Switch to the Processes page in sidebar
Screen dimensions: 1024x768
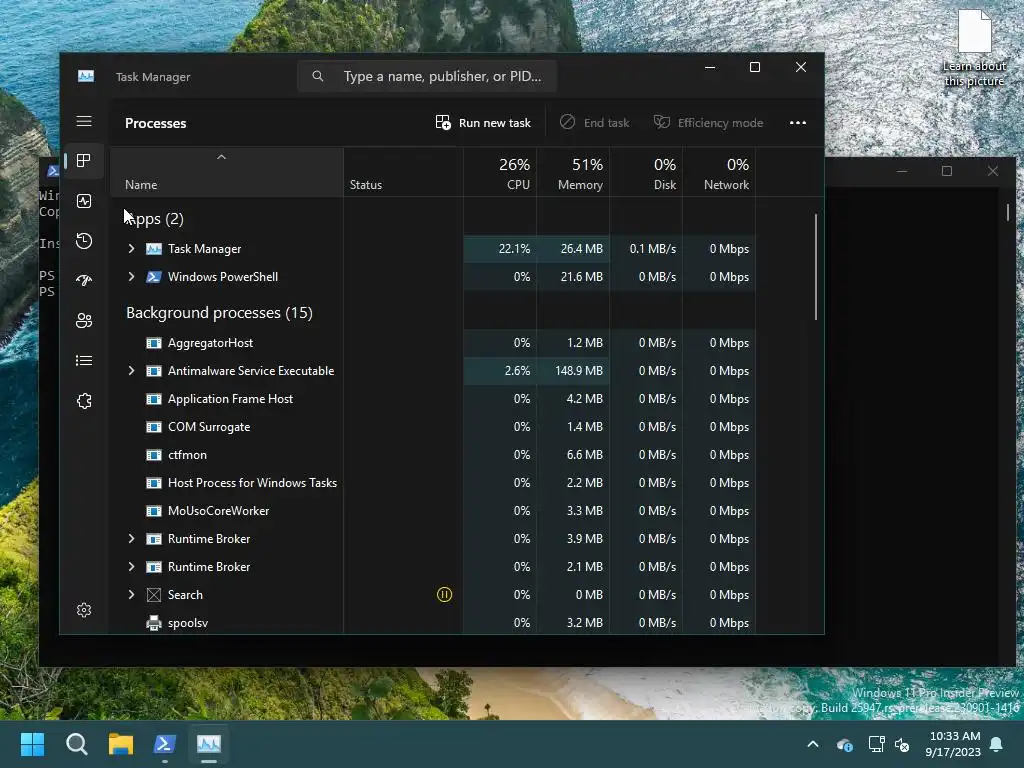point(84,161)
